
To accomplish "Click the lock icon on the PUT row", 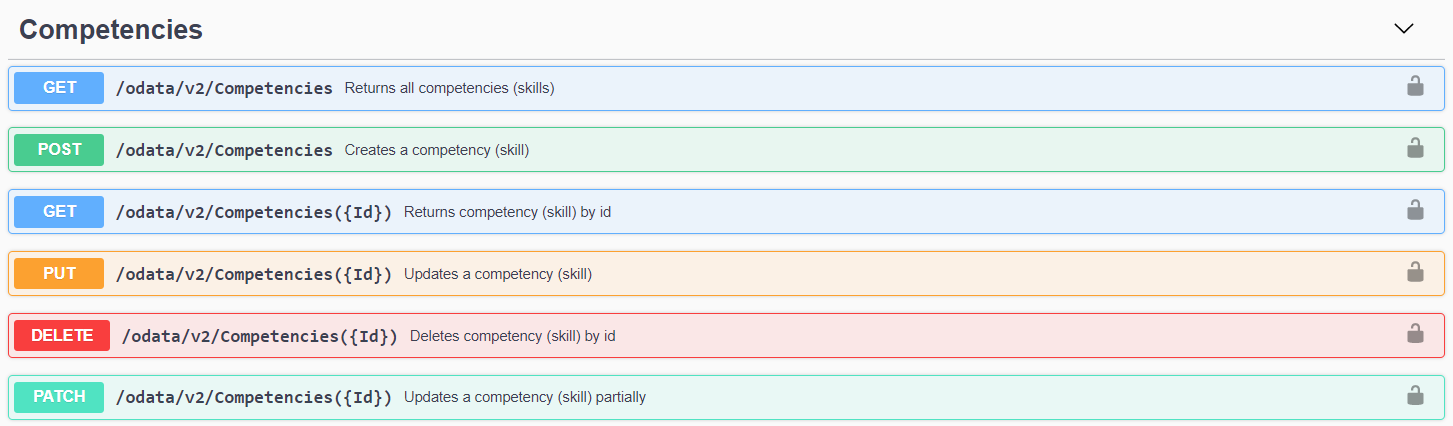I will click(x=1415, y=273).
